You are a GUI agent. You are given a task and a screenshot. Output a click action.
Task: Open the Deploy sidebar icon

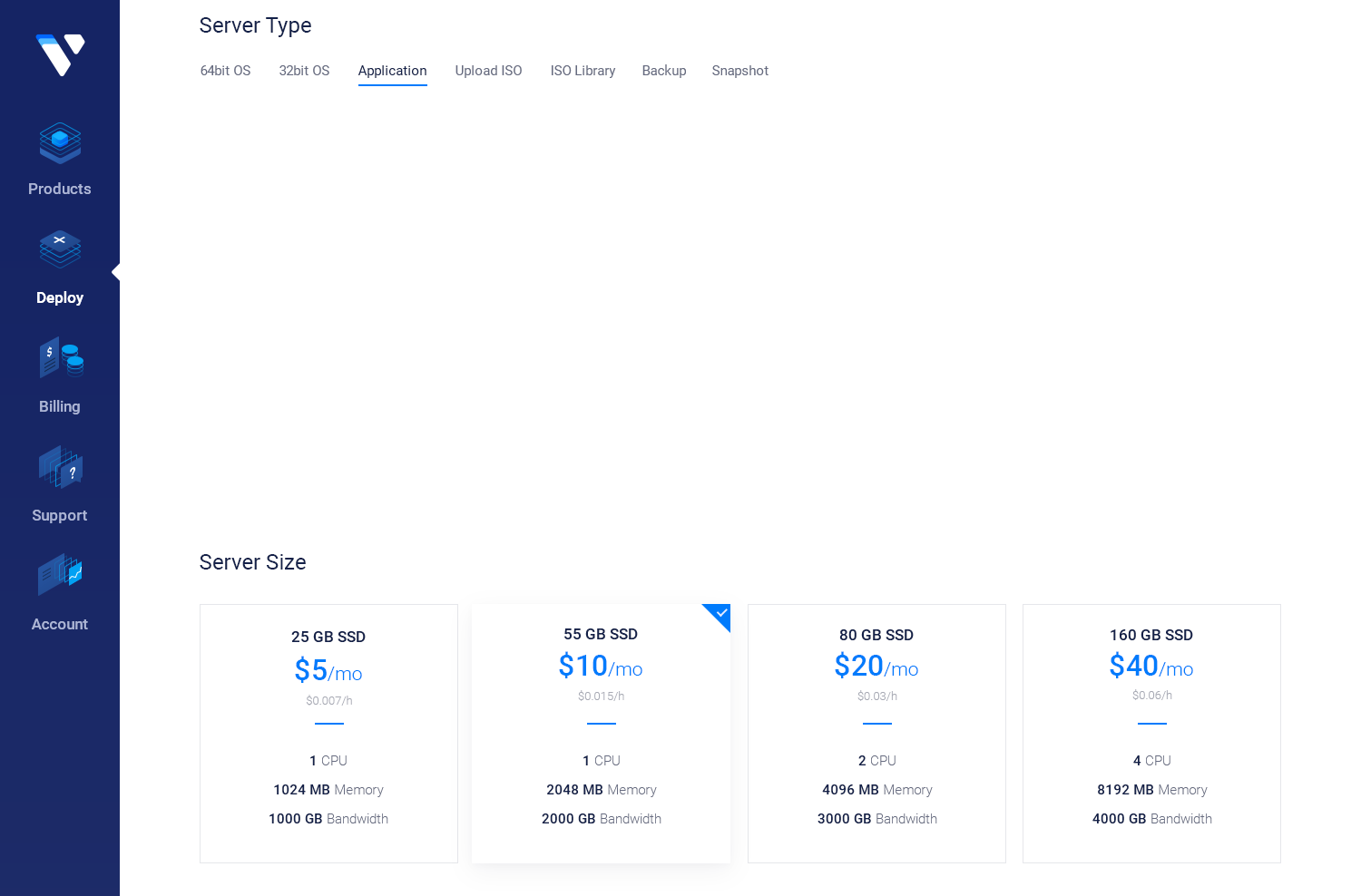[x=60, y=249]
